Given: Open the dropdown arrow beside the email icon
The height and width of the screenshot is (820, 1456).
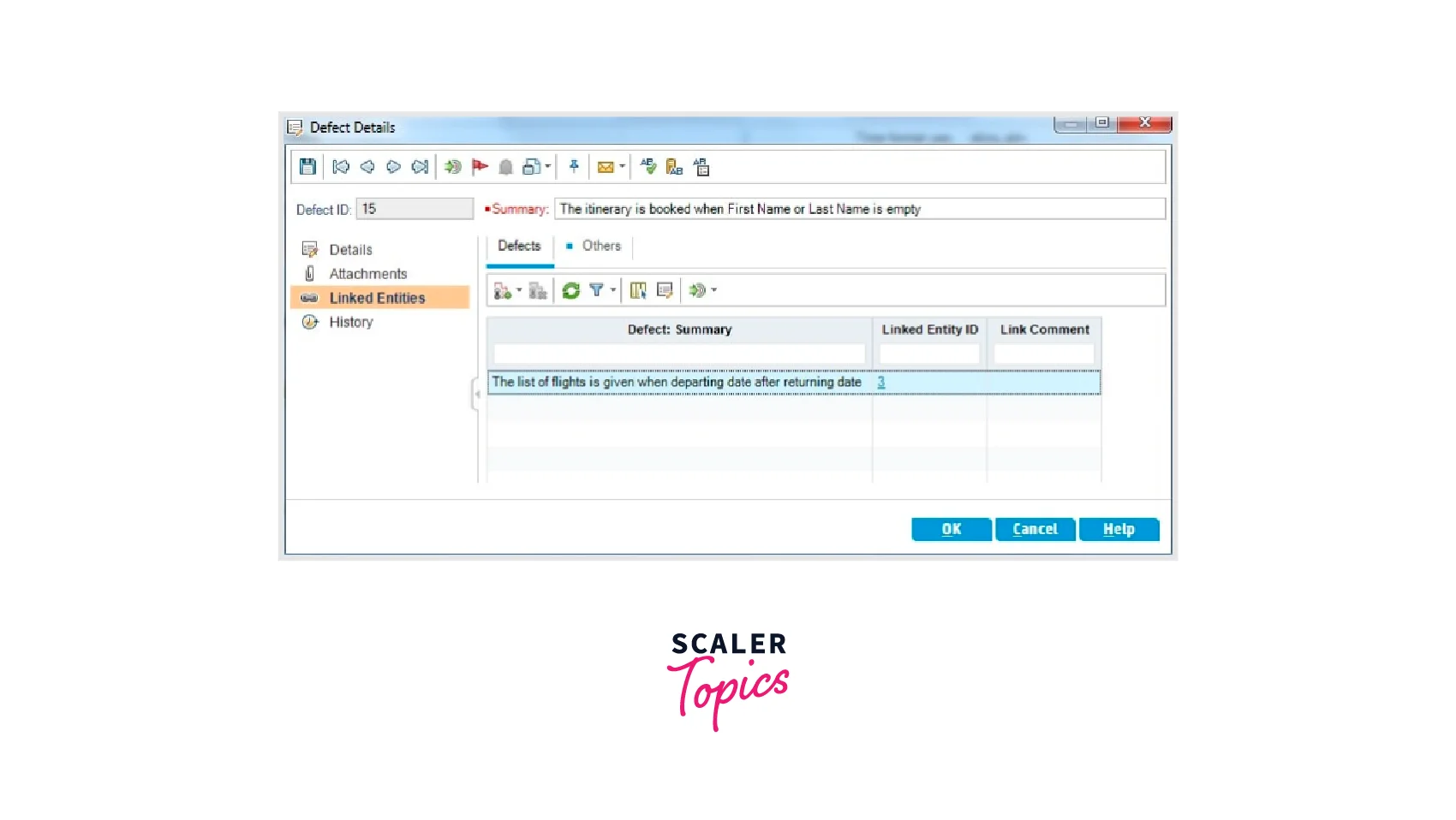Looking at the screenshot, I should (x=623, y=167).
